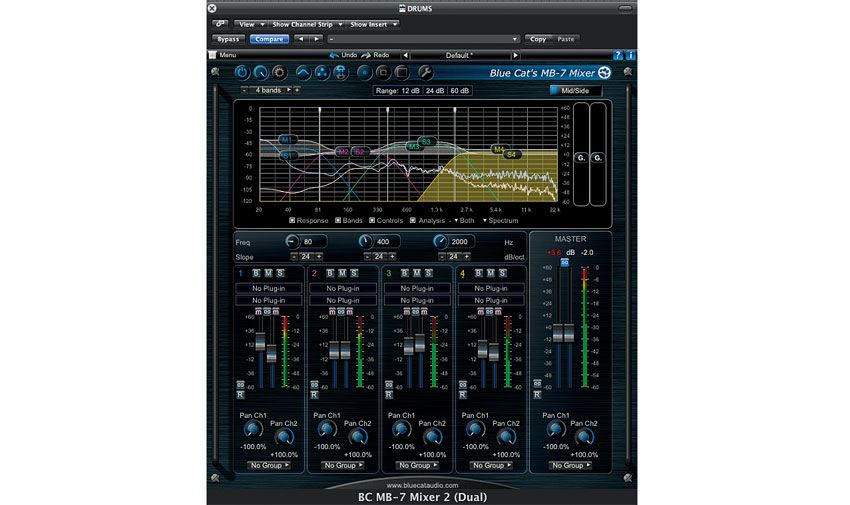850x505 pixels.
Task: Open the gear settings icon in toolbar
Action: point(279,73)
